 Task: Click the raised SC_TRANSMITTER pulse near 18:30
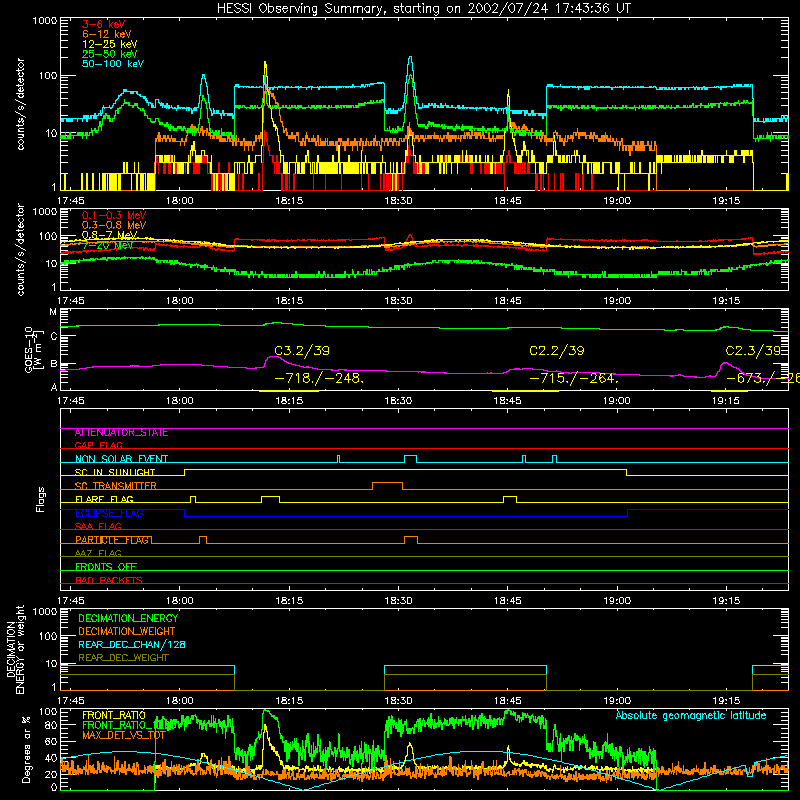click(387, 485)
